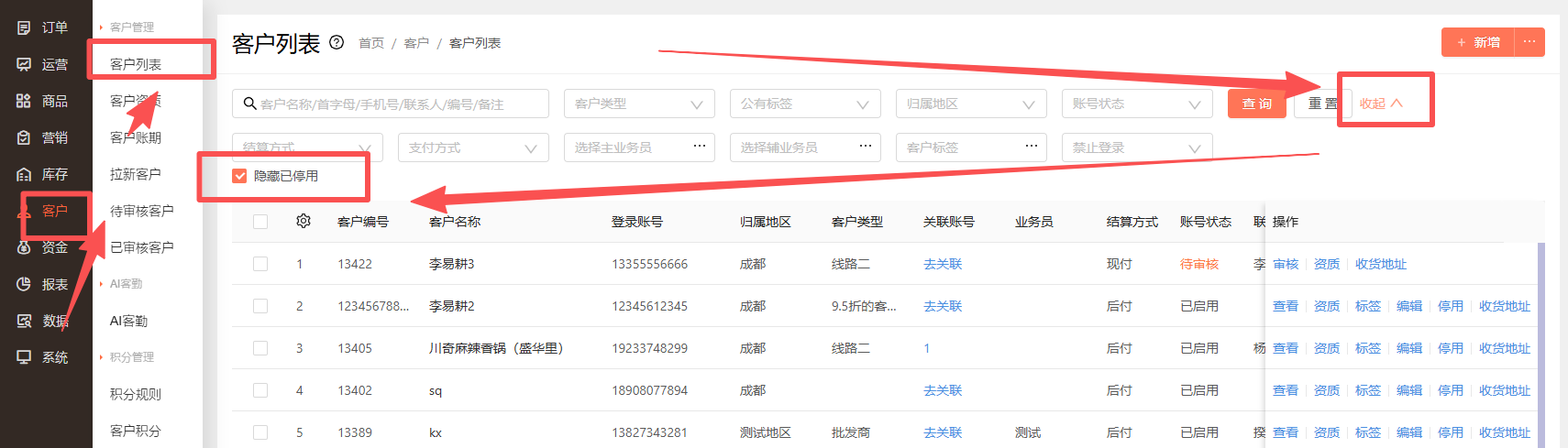Screen dimensions: 1568x448
Task: Open the 公有标签 dropdown
Action: click(805, 104)
